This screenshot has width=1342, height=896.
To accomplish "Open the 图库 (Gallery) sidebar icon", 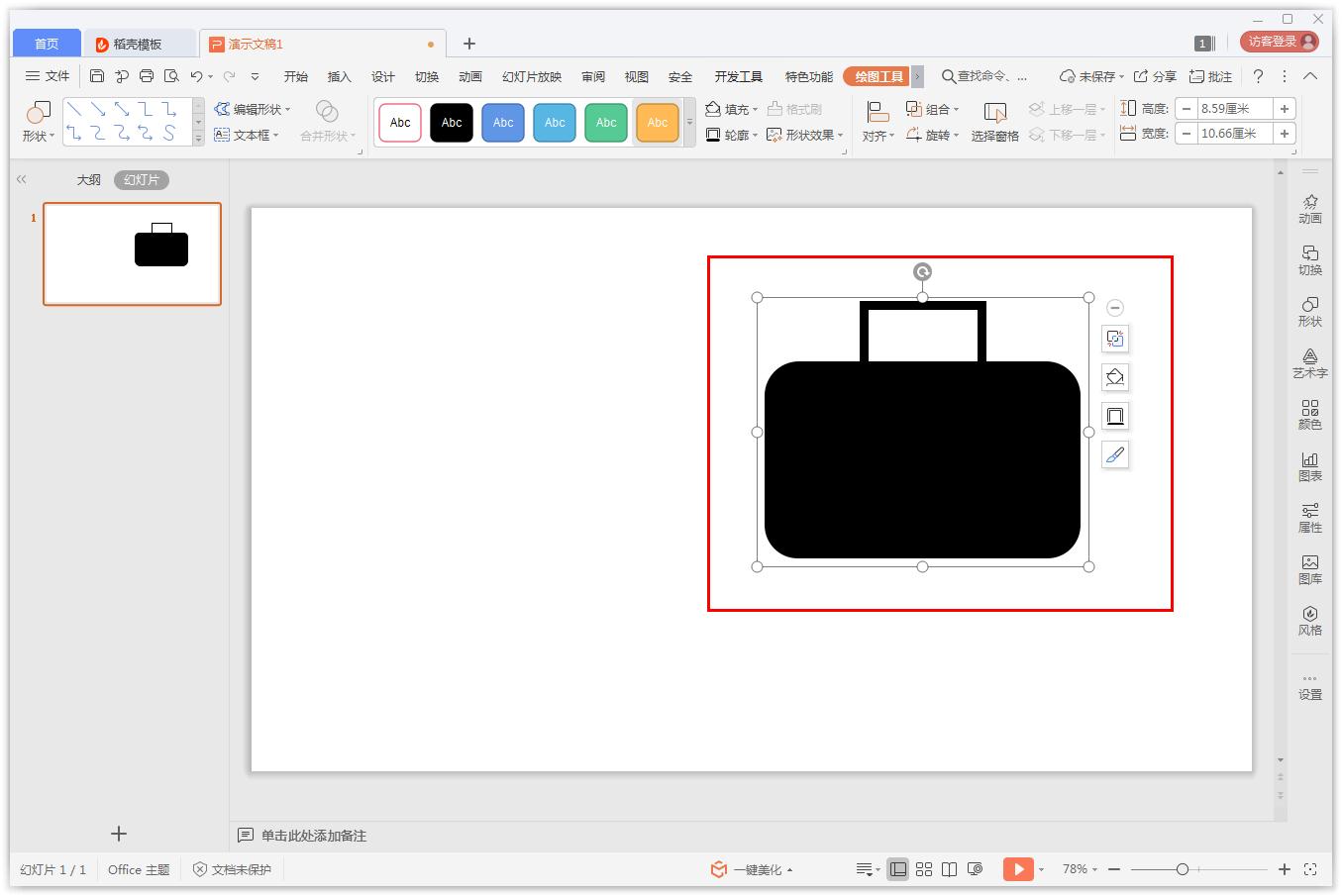I will (x=1309, y=568).
